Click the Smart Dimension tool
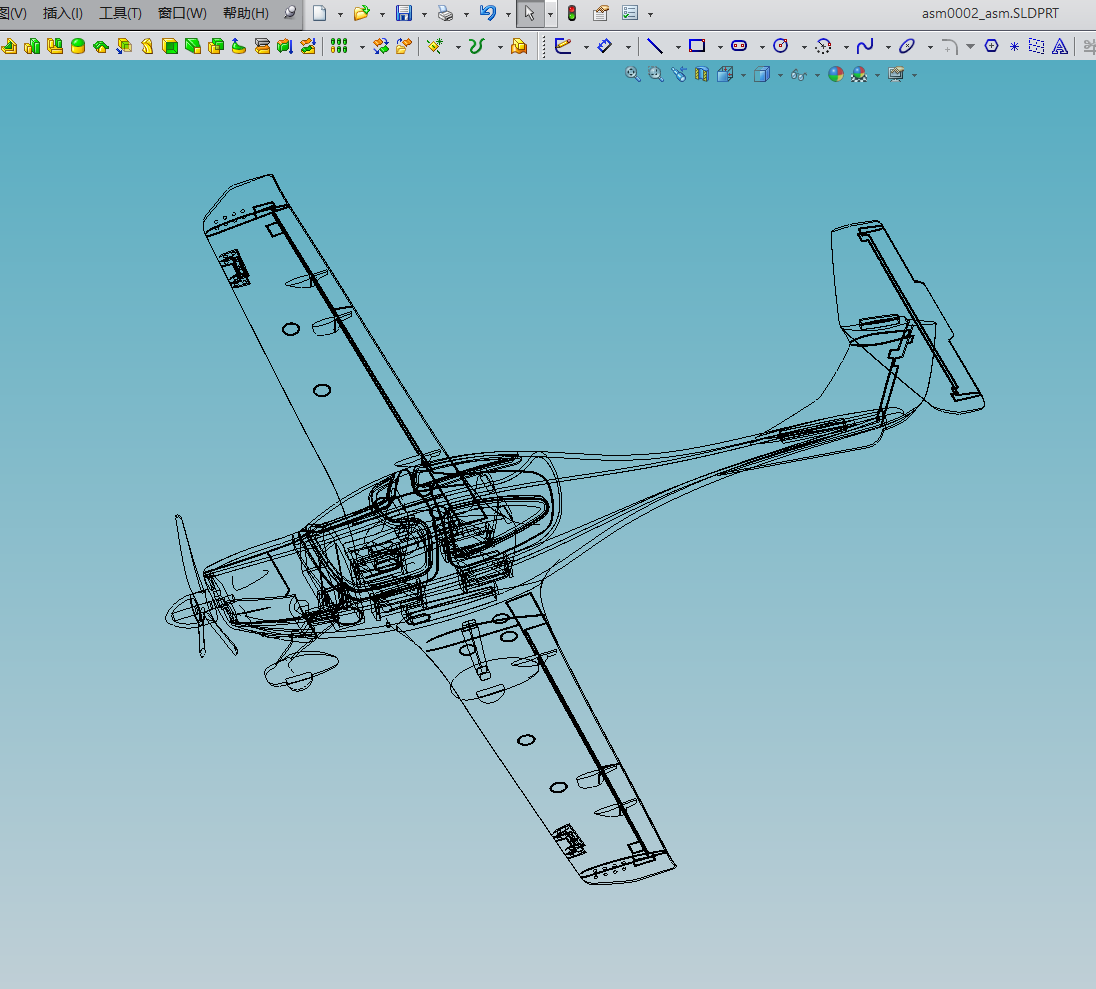 [605, 46]
